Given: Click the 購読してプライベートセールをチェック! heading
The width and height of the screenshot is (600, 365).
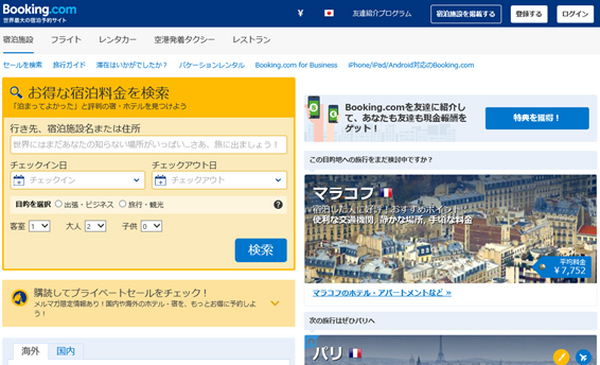Looking at the screenshot, I should click(x=121, y=293).
